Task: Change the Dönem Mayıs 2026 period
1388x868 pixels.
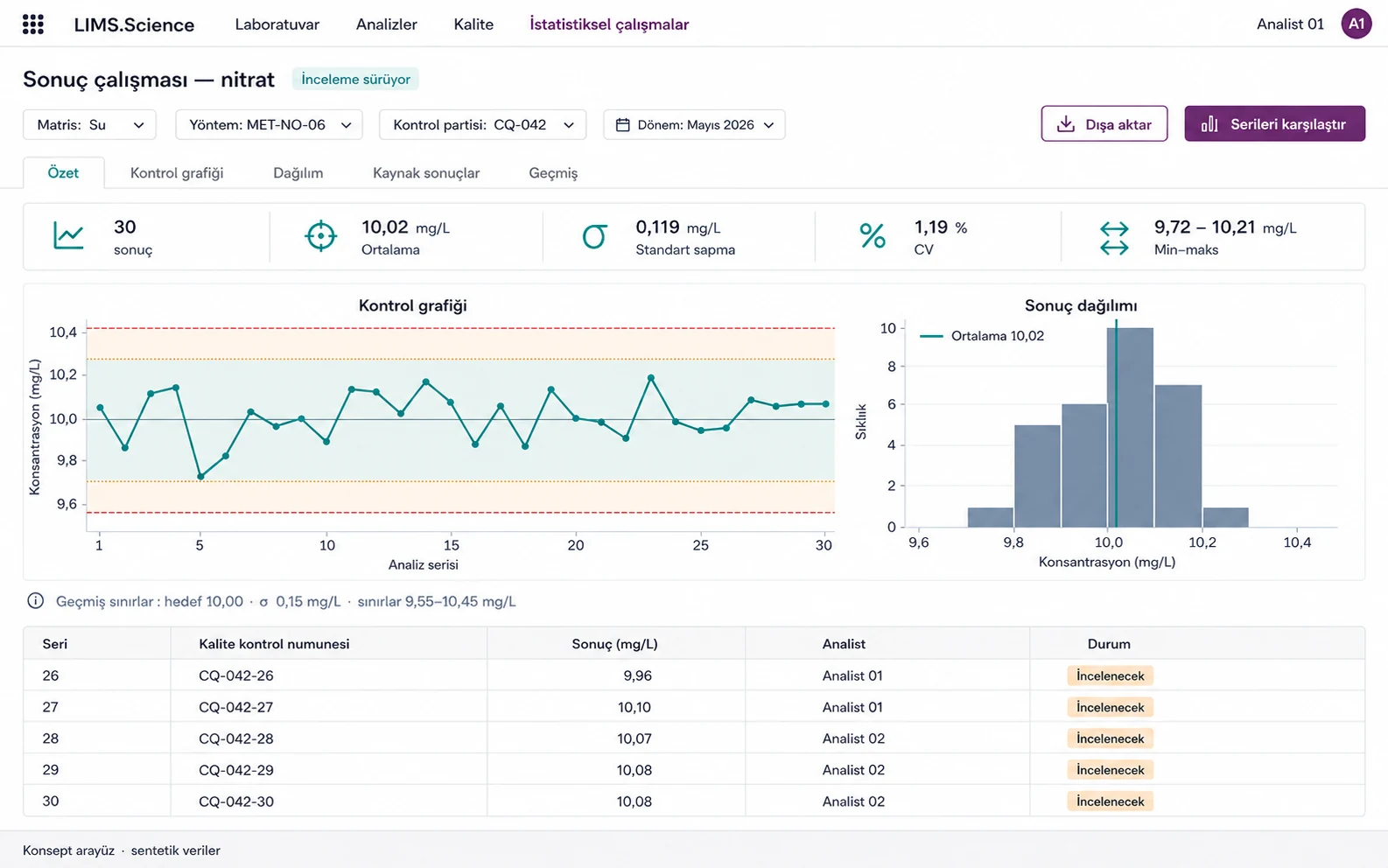Action: click(x=694, y=125)
